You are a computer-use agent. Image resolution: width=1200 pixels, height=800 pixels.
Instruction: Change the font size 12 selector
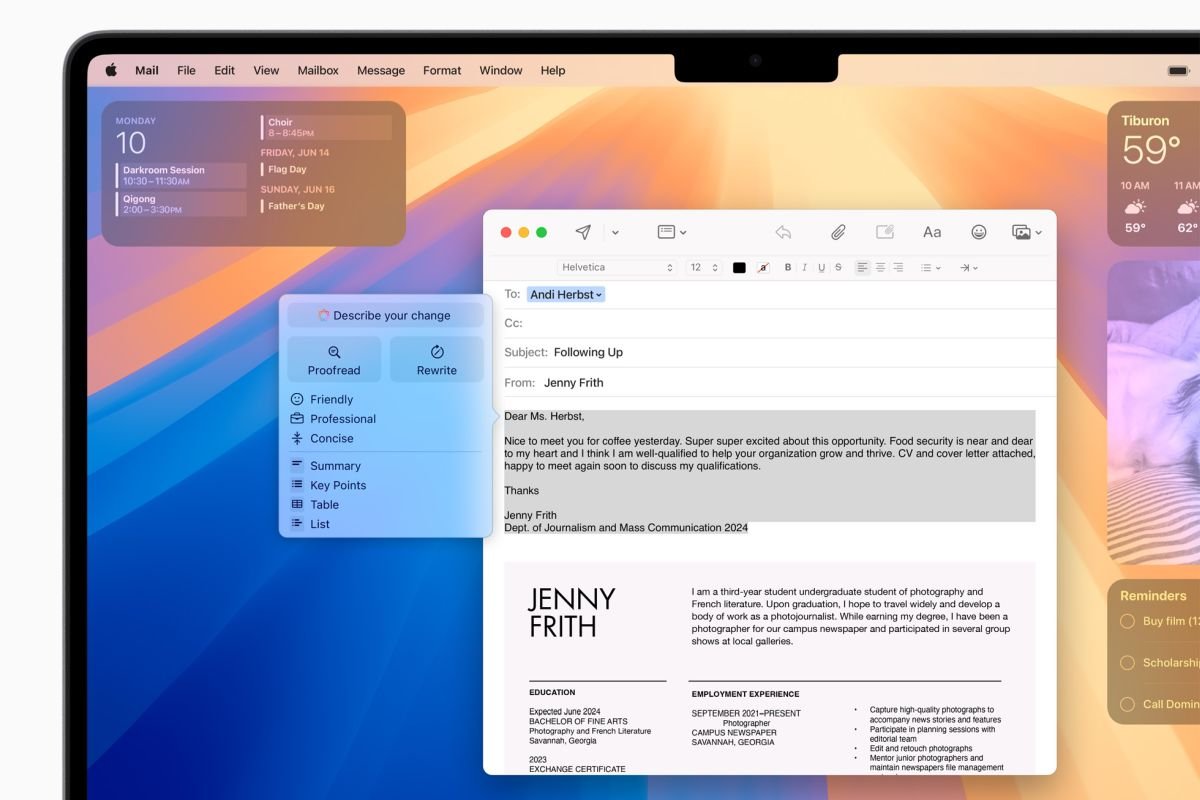704,268
